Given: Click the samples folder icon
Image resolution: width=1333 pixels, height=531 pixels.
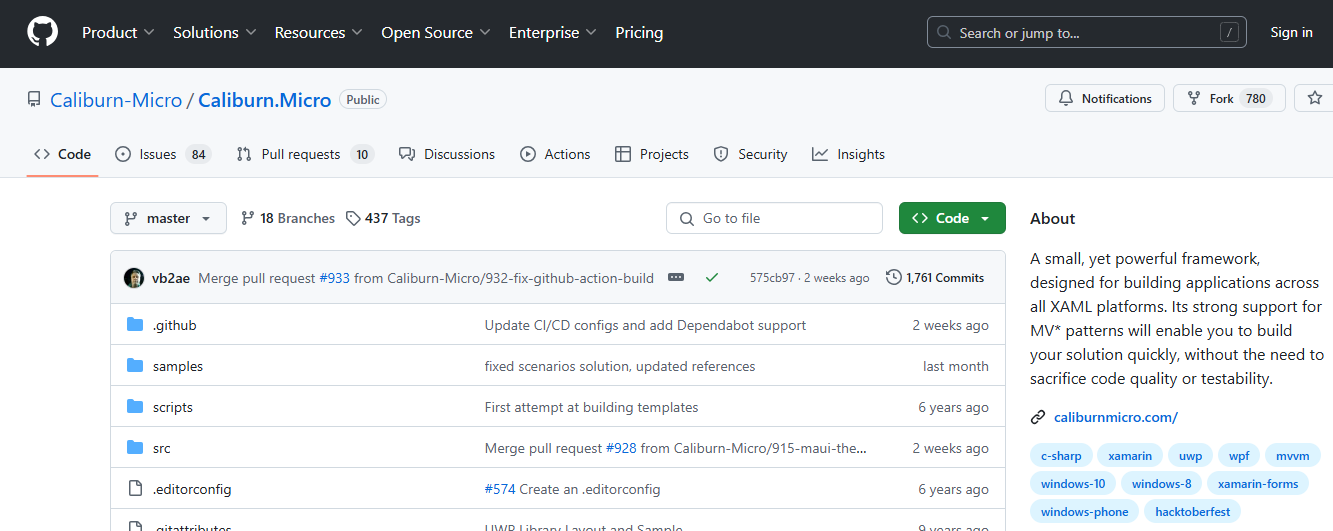Looking at the screenshot, I should 135,366.
